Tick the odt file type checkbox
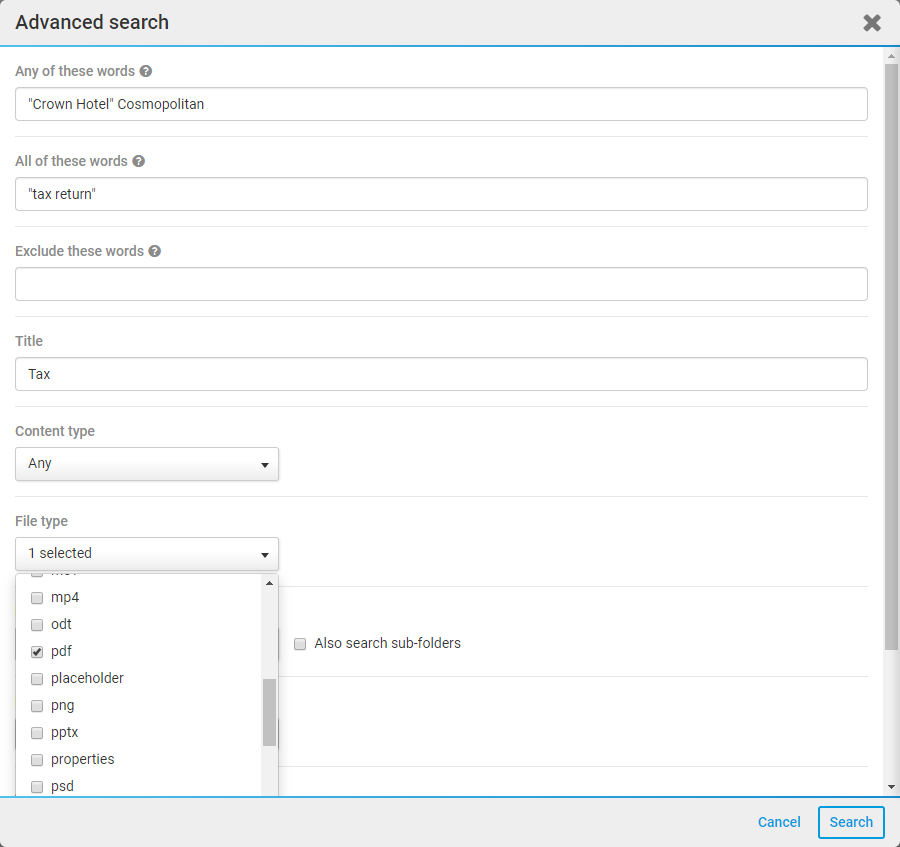The width and height of the screenshot is (900, 847). click(37, 625)
